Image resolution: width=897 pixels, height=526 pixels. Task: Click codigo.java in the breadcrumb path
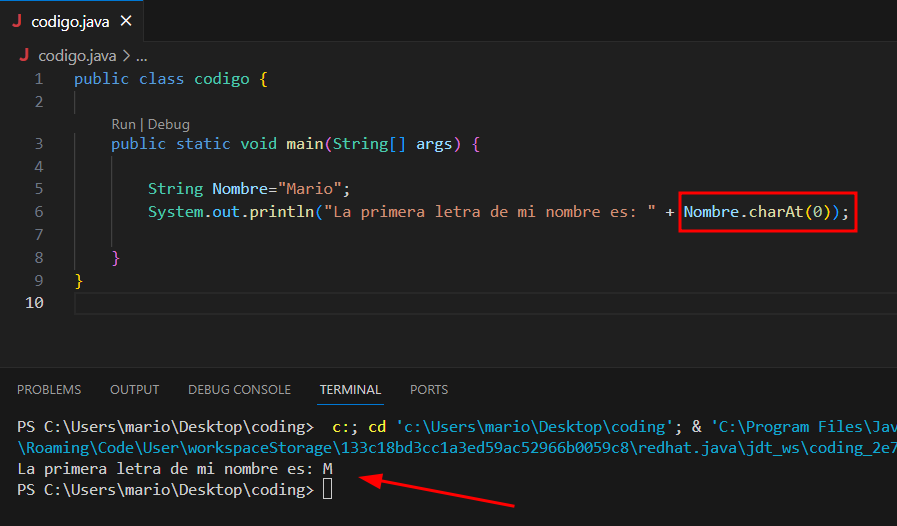click(77, 56)
